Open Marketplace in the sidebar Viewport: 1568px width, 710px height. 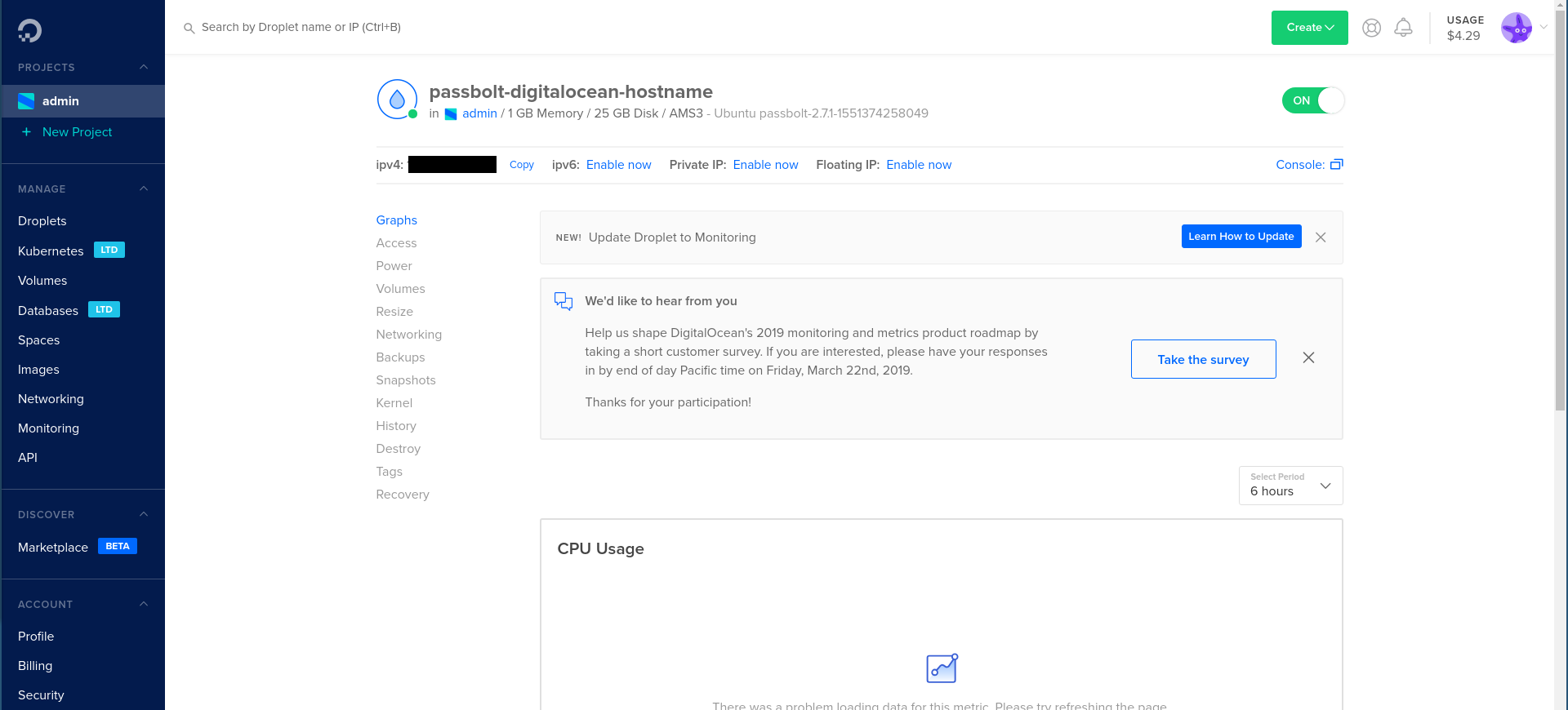point(53,548)
